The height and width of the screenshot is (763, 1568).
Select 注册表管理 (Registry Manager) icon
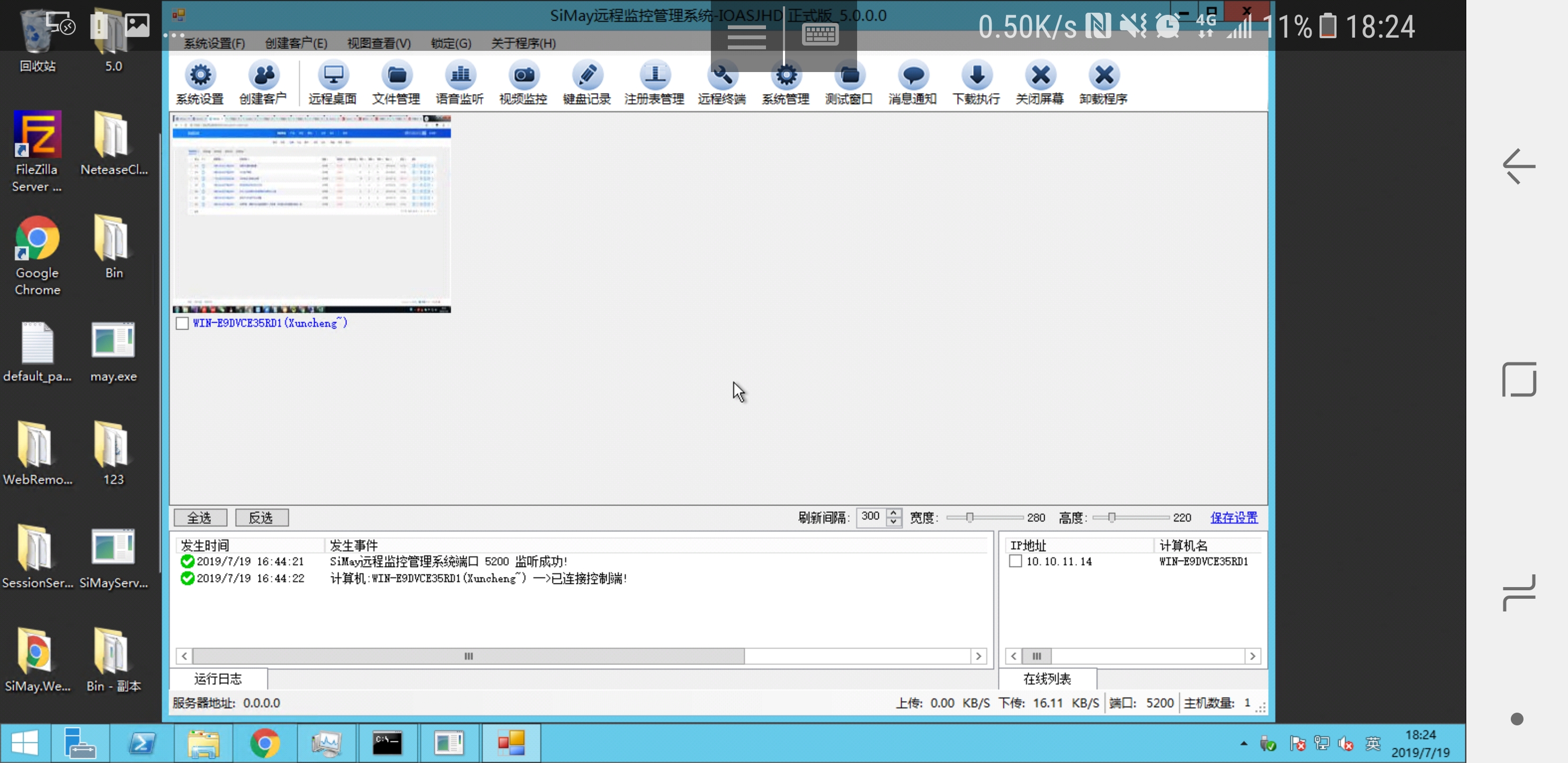pos(654,83)
